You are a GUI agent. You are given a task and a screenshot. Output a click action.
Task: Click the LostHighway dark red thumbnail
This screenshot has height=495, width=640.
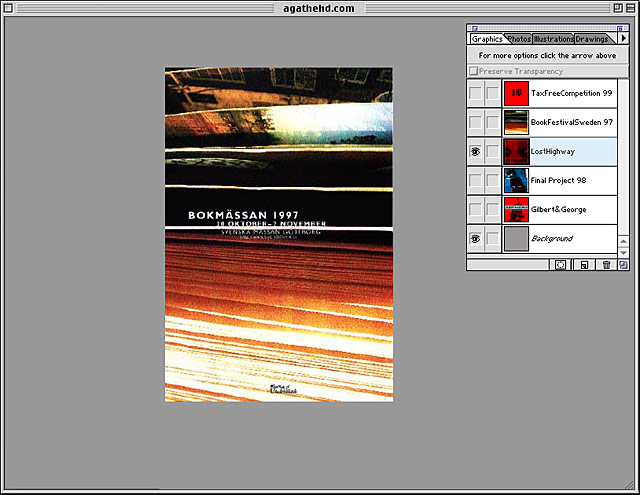pos(516,151)
